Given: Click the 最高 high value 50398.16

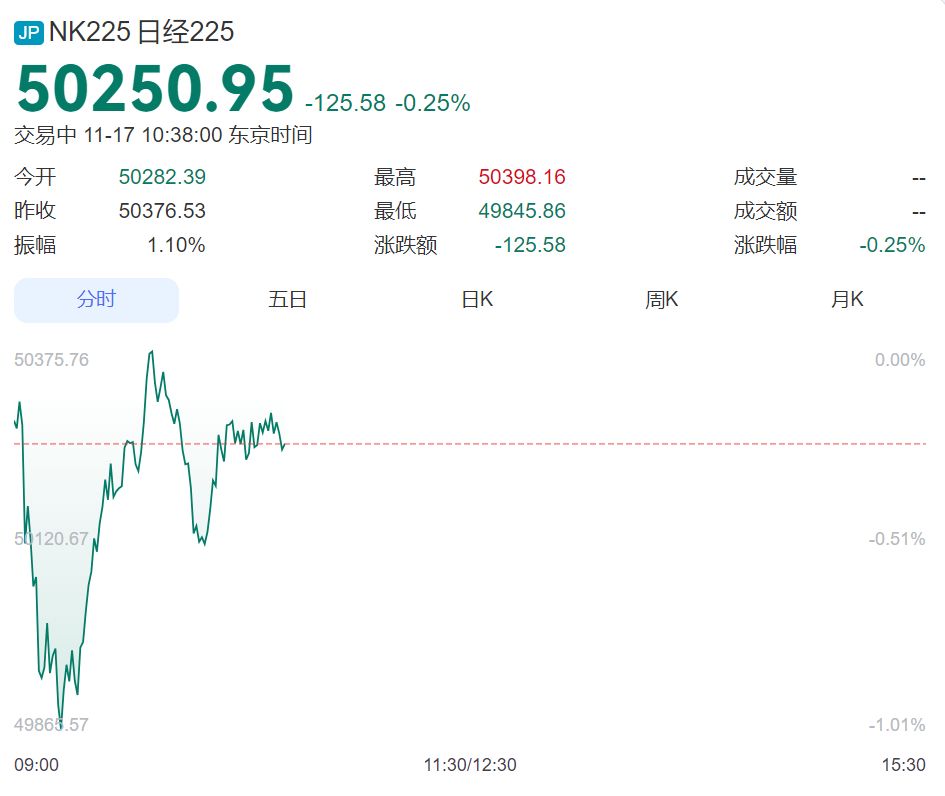Looking at the screenshot, I should pyautogui.click(x=521, y=176).
